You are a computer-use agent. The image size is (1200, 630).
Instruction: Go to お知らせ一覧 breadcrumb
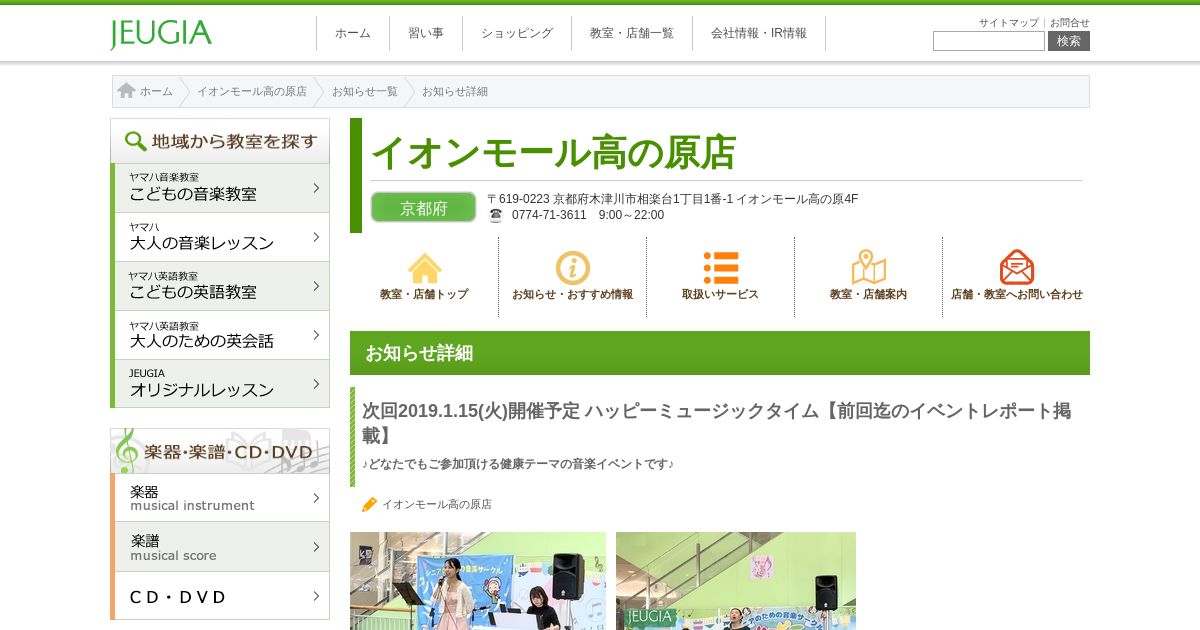365,91
